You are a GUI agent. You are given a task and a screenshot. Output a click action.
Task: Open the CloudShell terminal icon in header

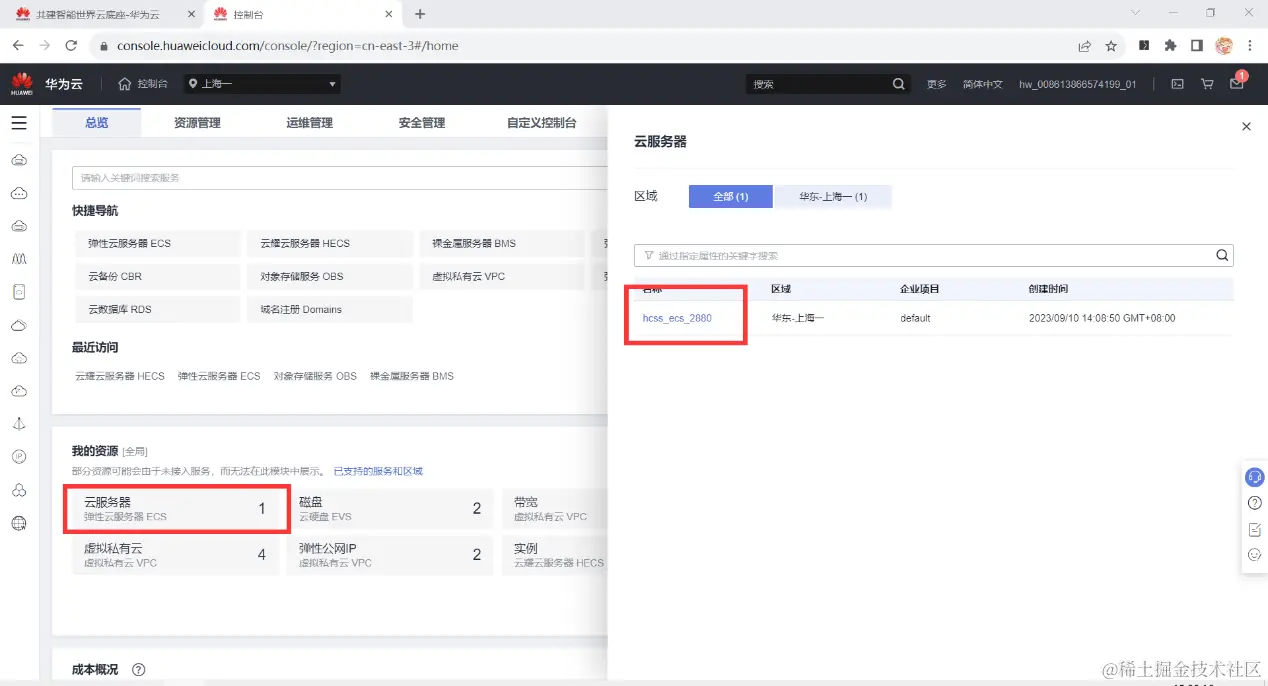point(1178,84)
